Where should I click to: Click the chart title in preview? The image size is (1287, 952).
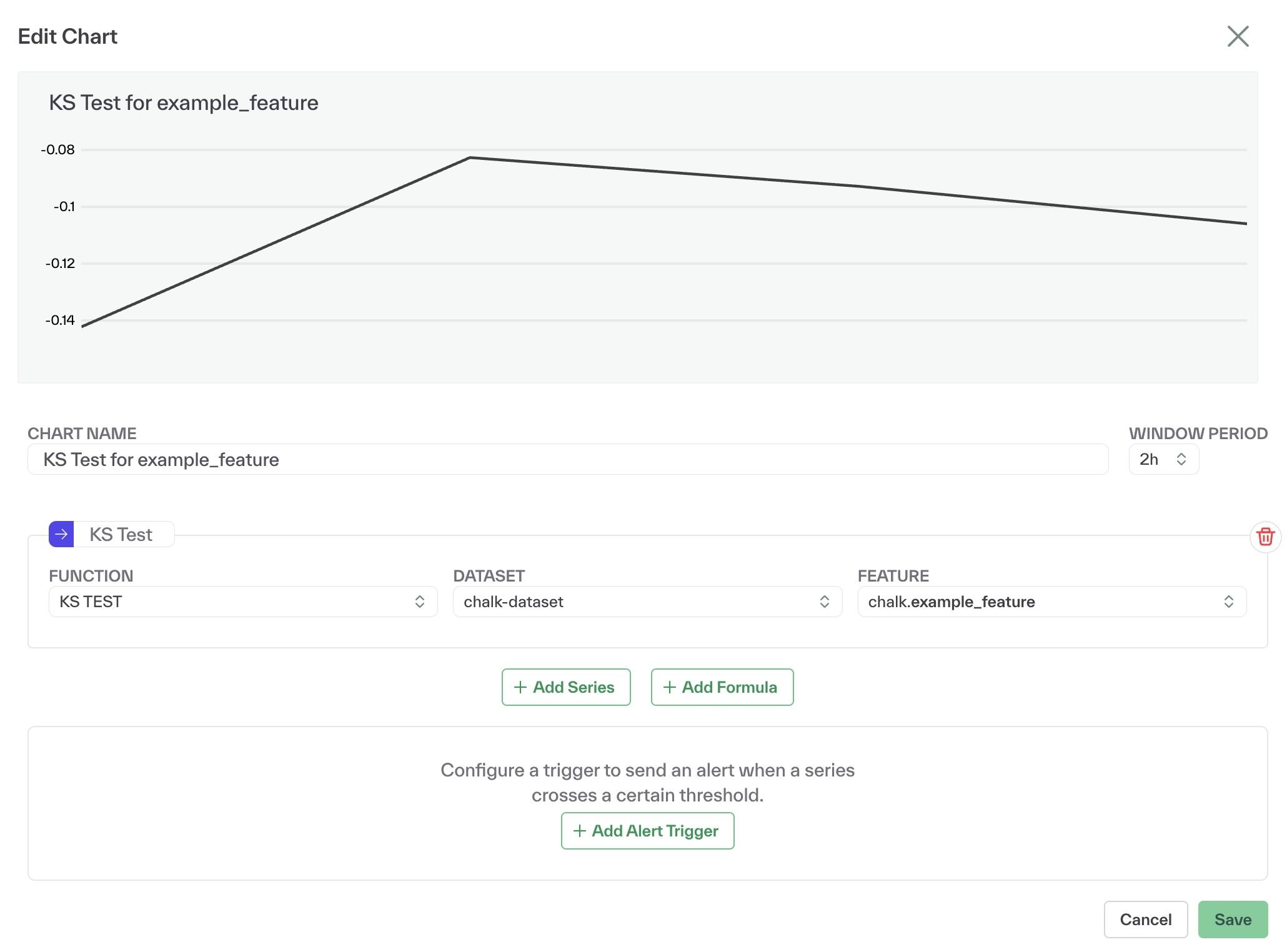coord(184,102)
